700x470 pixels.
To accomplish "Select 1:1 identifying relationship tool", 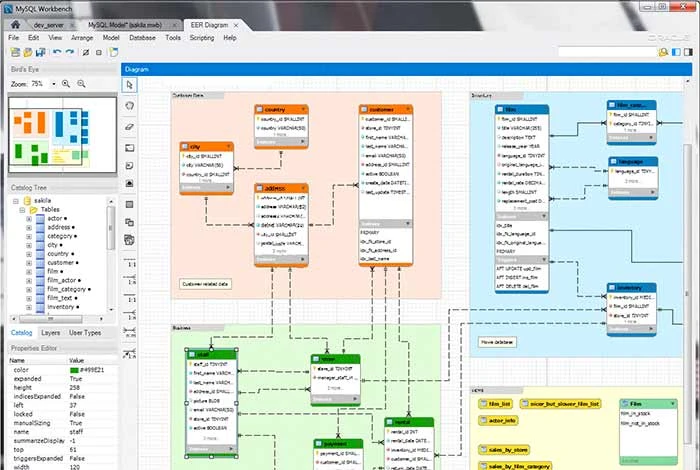I will click(129, 298).
